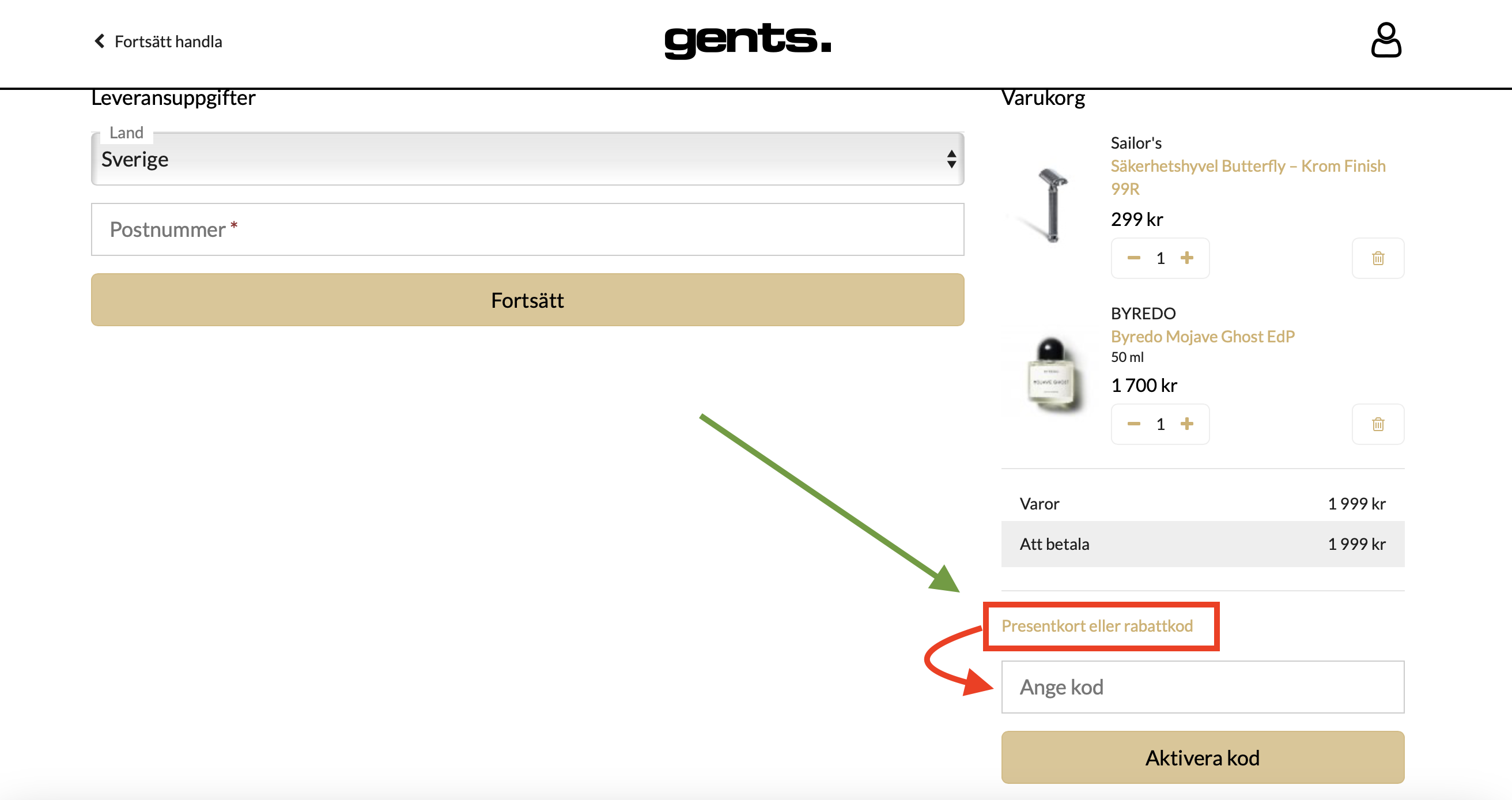Focus the Postnummer input field
Image resolution: width=1512 pixels, height=800 pixels.
[527, 229]
